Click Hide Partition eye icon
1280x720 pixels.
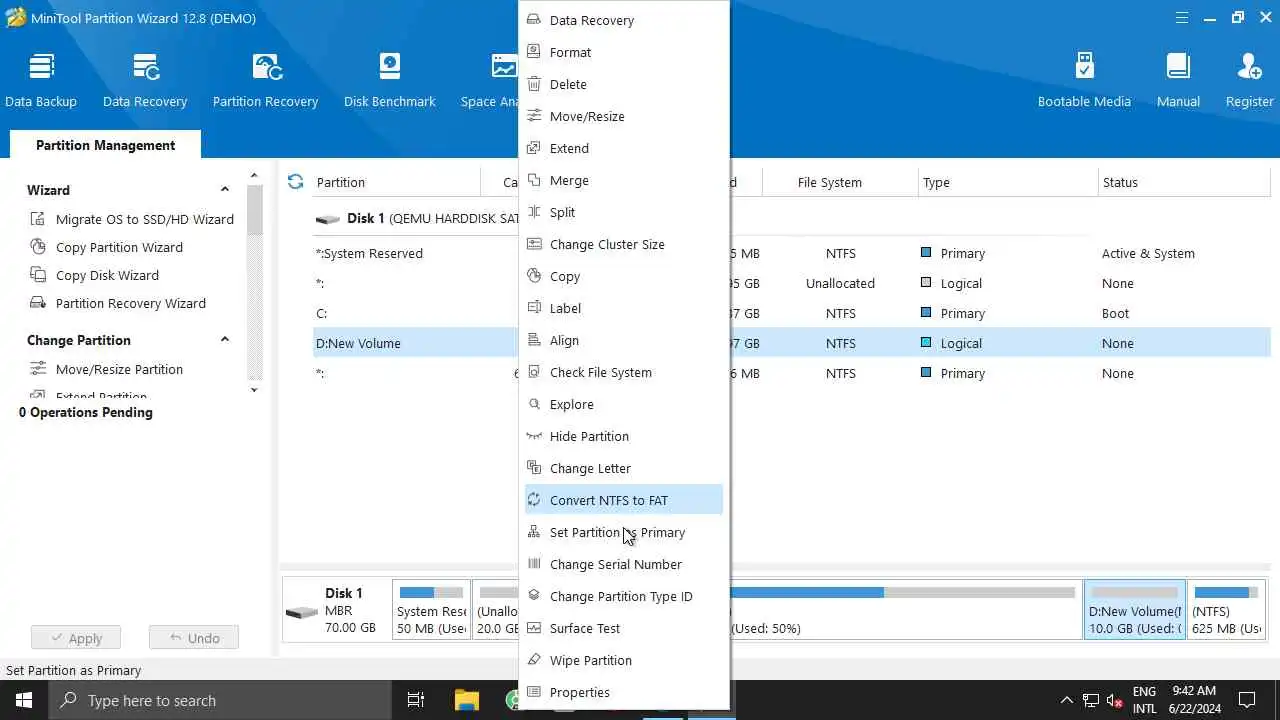pos(534,436)
